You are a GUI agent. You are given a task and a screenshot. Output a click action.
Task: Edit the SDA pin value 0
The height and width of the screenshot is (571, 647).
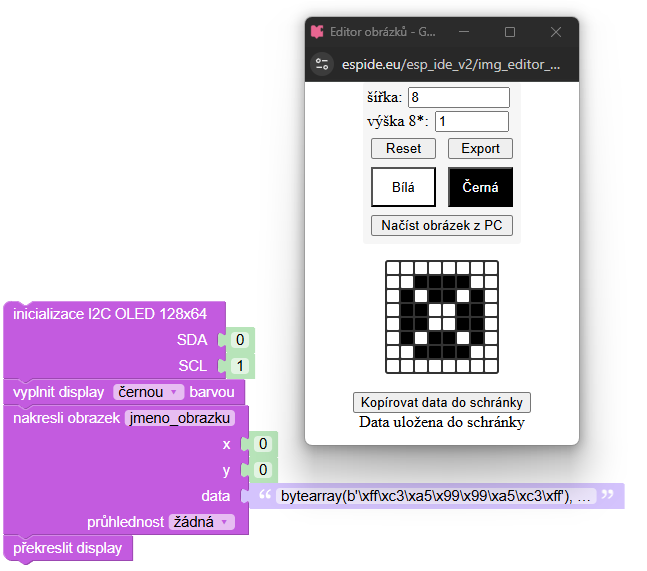240,340
